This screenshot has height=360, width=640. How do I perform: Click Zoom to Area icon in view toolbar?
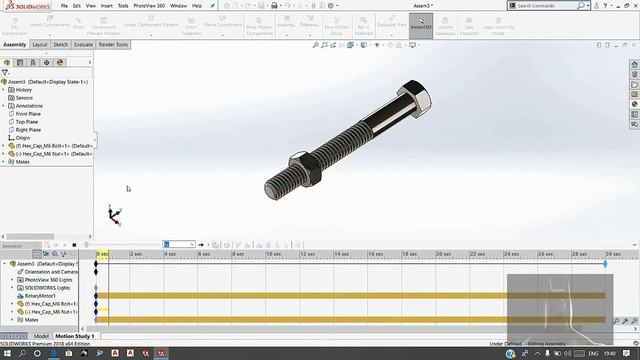point(324,45)
